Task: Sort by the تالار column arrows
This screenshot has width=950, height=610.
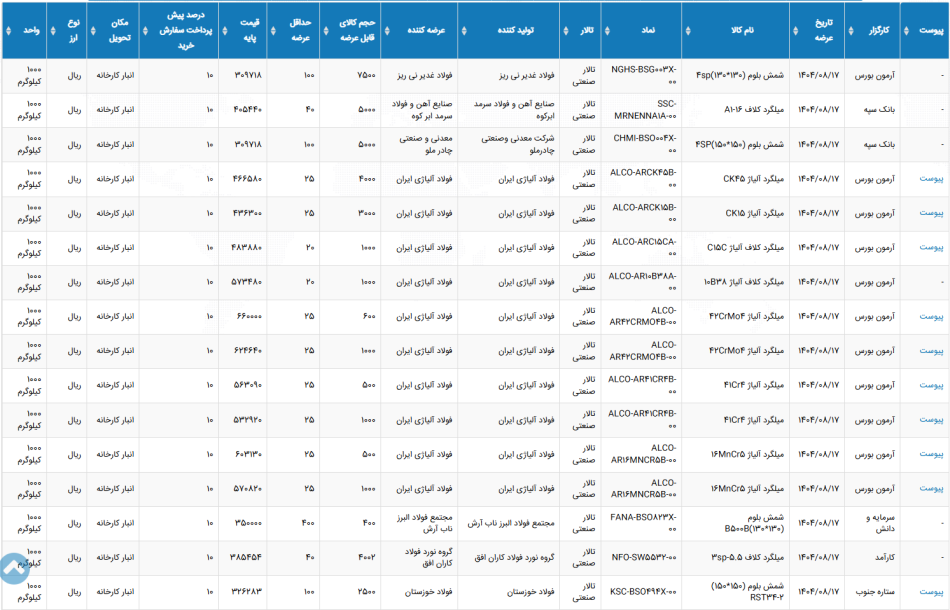Action: (566, 30)
